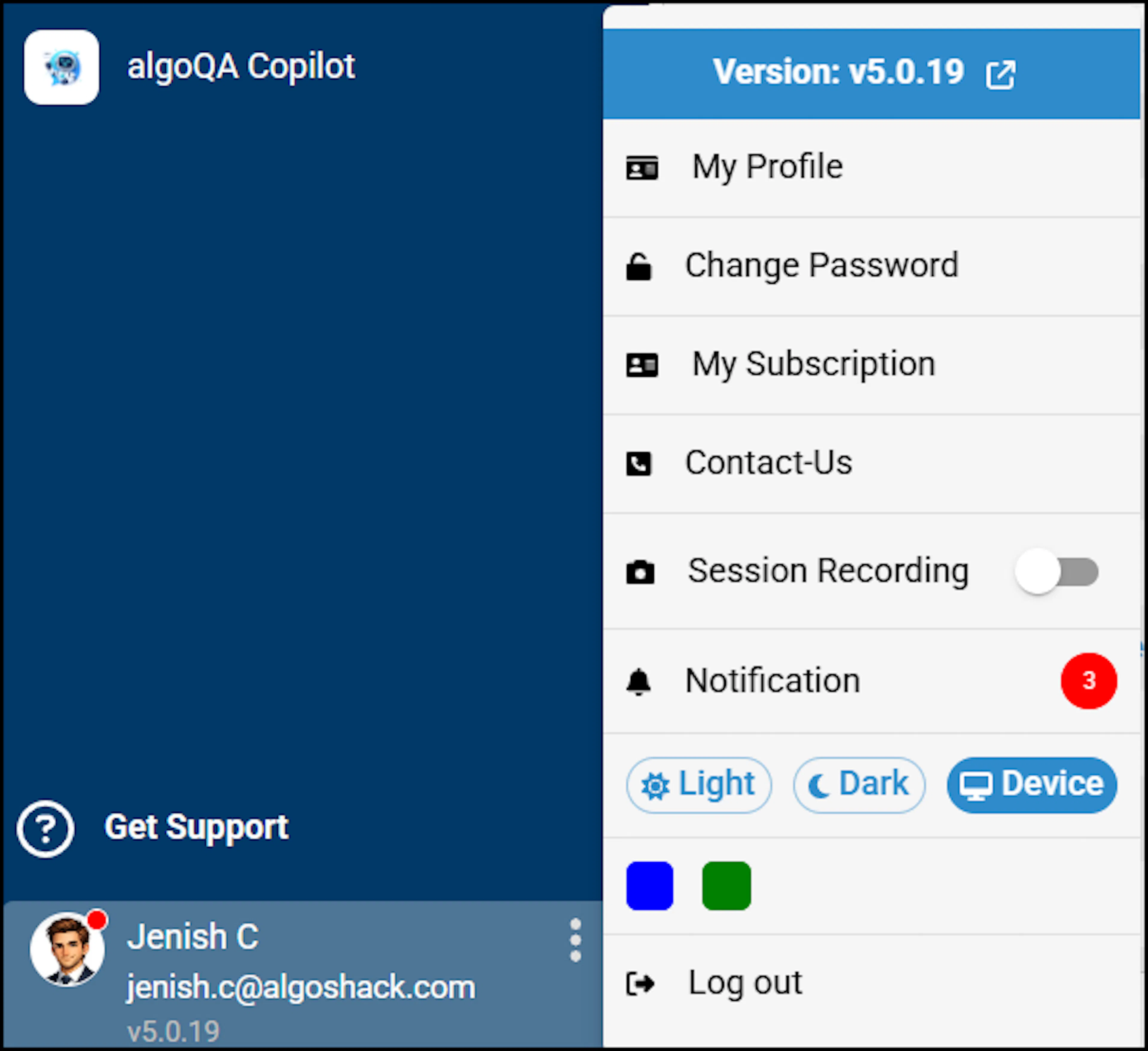The image size is (1148, 1051).
Task: Click the Get Support question mark icon
Action: pos(45,828)
